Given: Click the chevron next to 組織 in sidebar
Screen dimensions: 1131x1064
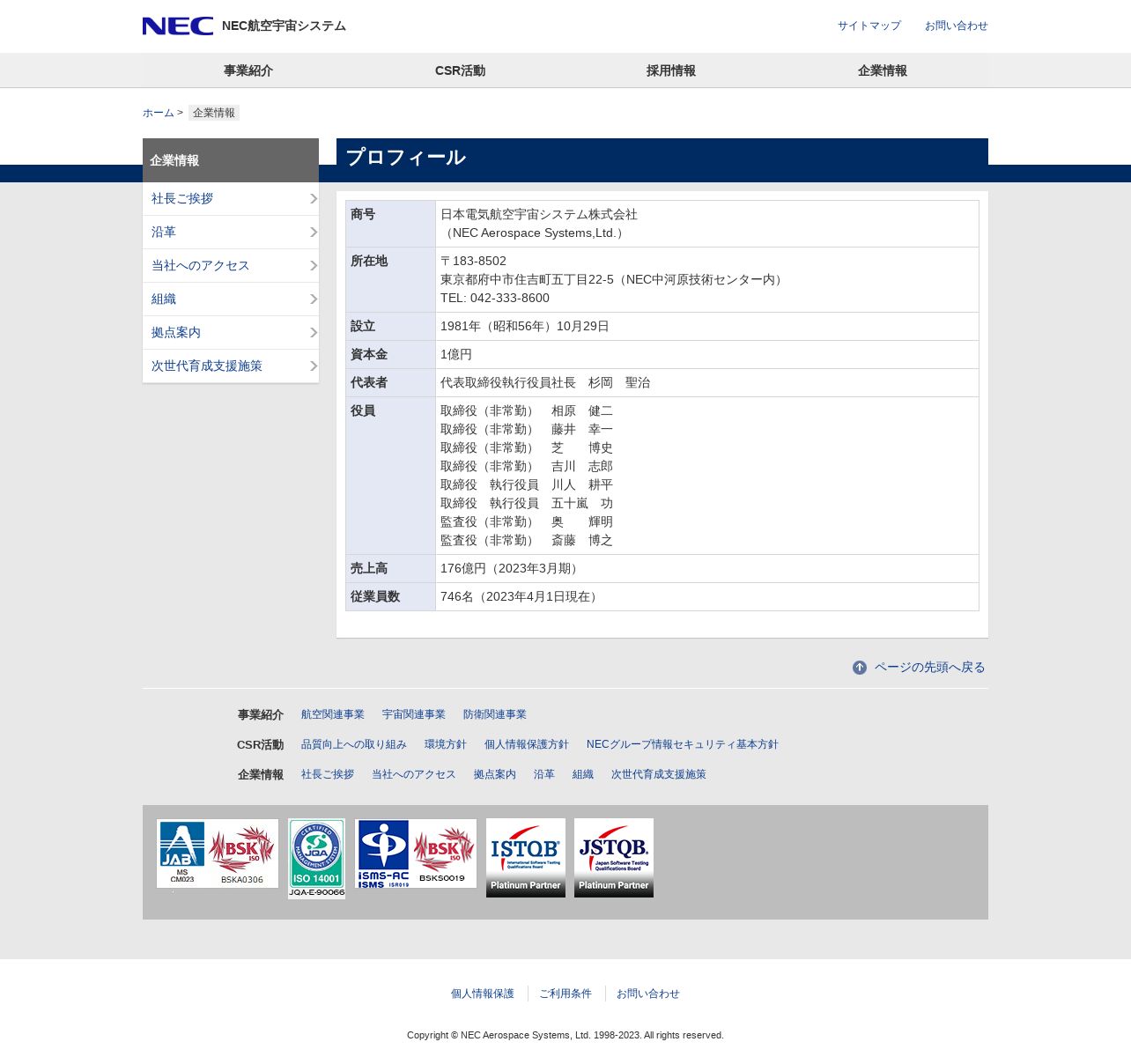Looking at the screenshot, I should pyautogui.click(x=314, y=299).
